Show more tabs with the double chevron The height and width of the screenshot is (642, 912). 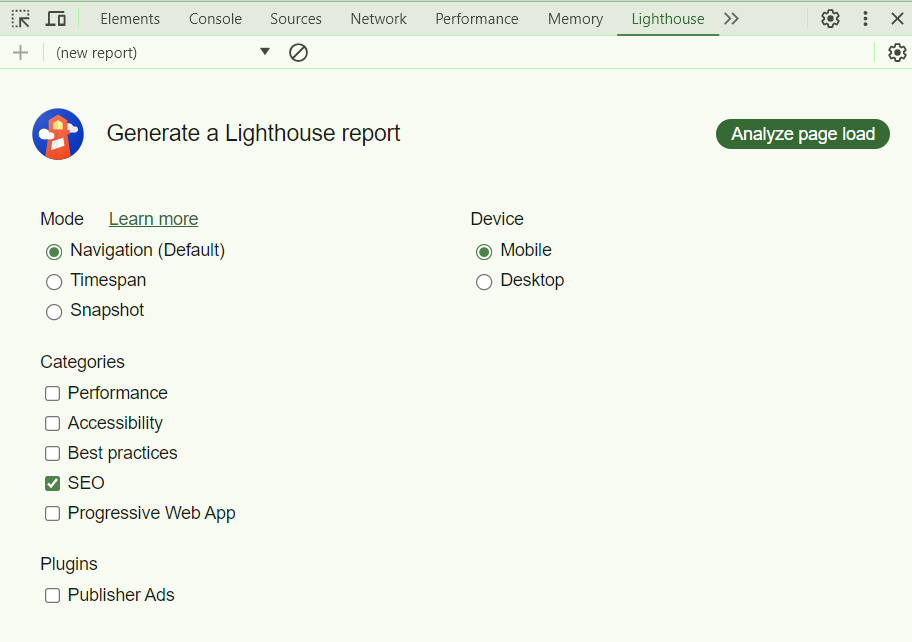click(732, 19)
